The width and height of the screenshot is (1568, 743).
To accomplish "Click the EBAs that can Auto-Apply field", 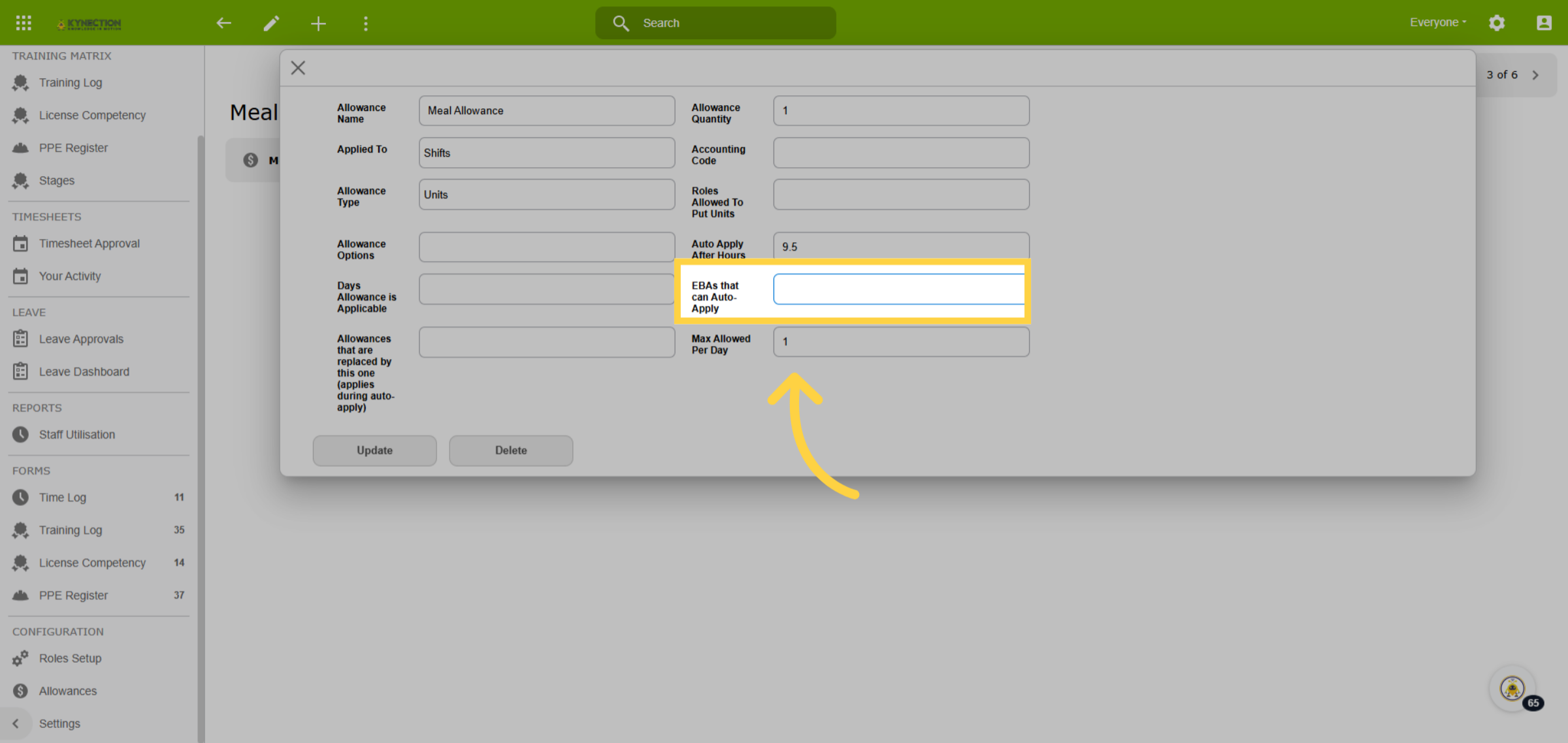I will point(899,289).
